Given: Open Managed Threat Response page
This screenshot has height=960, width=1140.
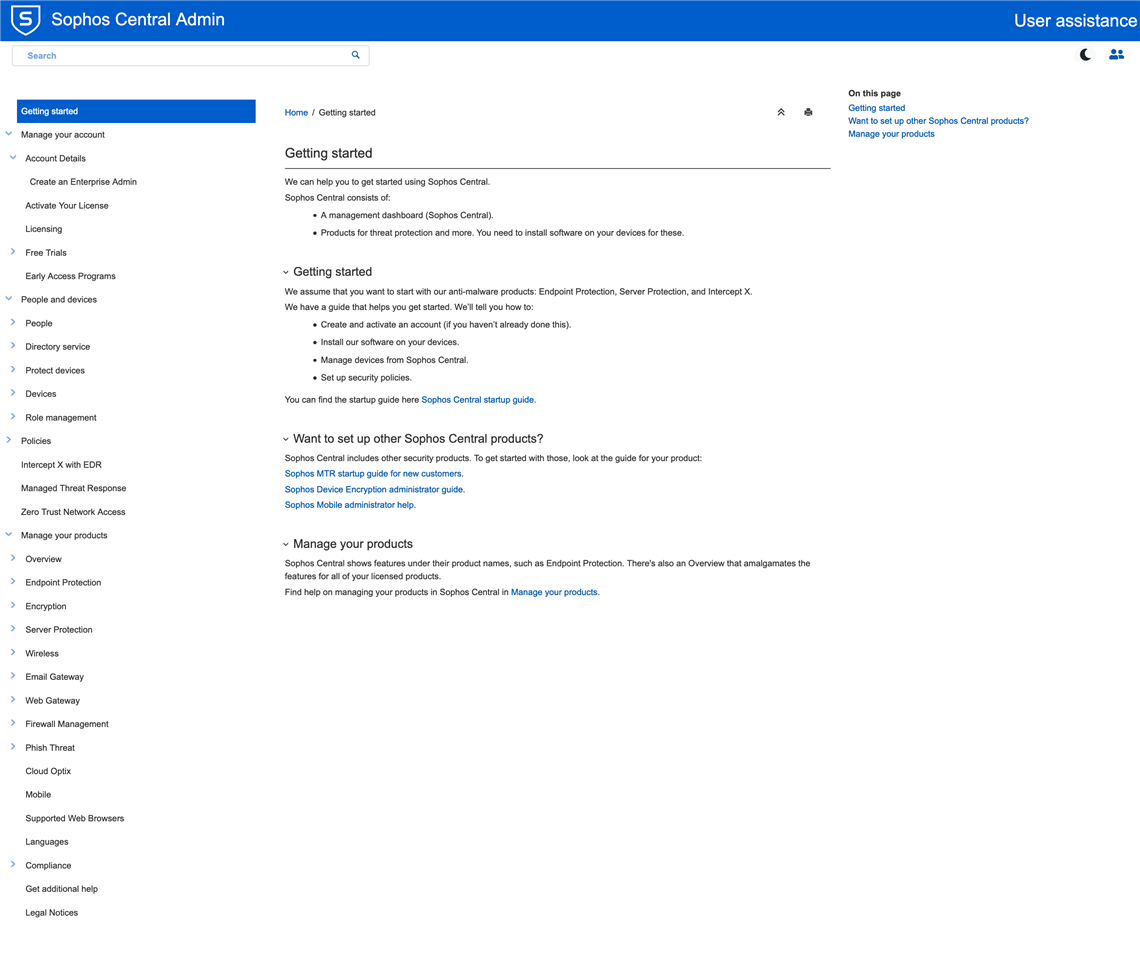Looking at the screenshot, I should point(73,488).
